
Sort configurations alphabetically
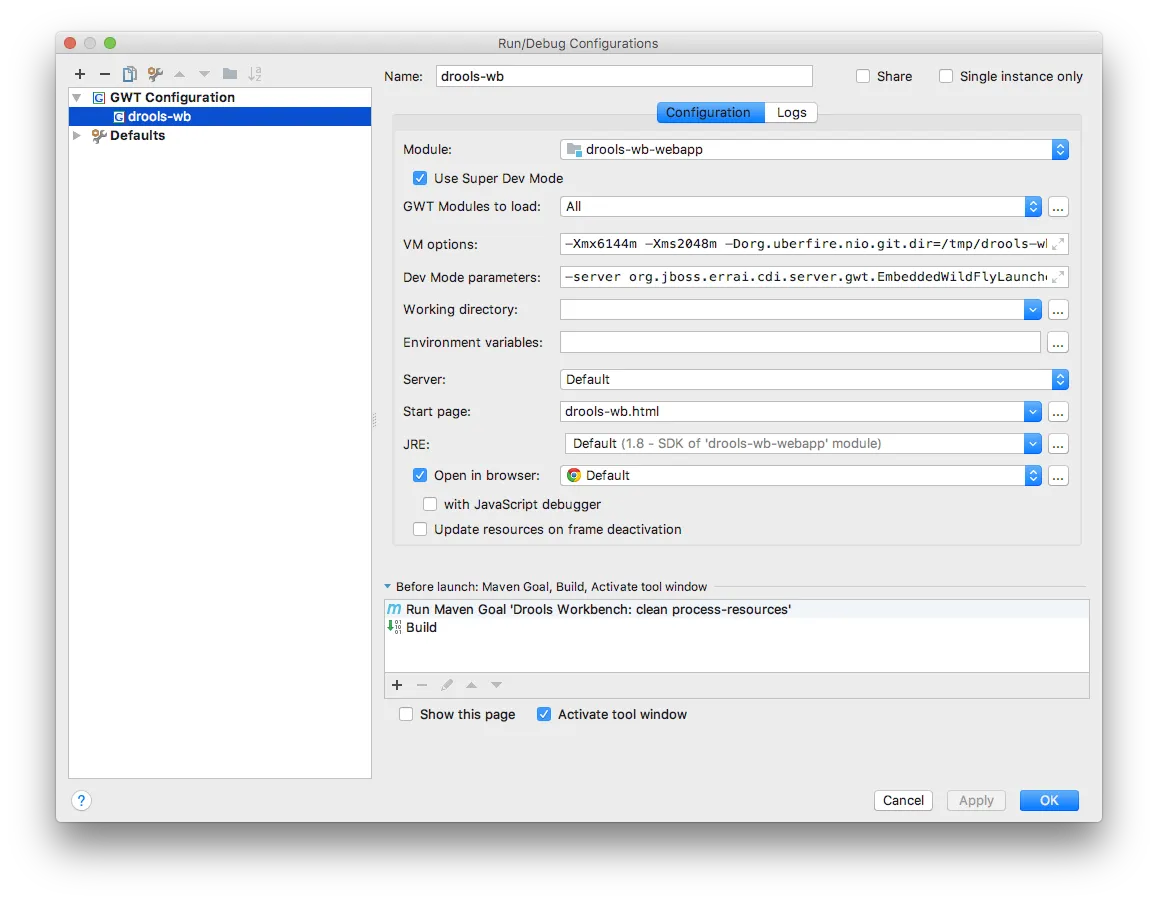[x=255, y=74]
